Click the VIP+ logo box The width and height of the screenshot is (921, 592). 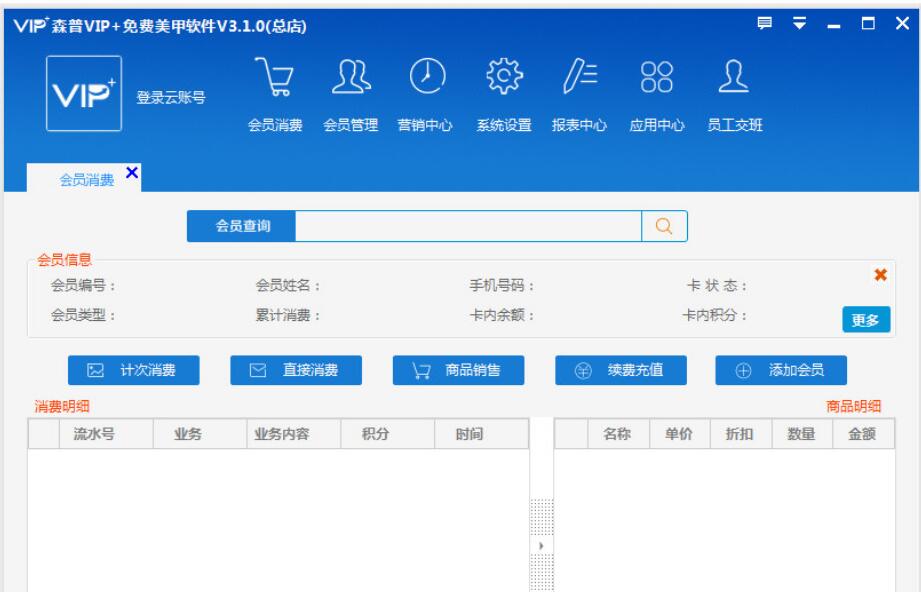pos(84,93)
